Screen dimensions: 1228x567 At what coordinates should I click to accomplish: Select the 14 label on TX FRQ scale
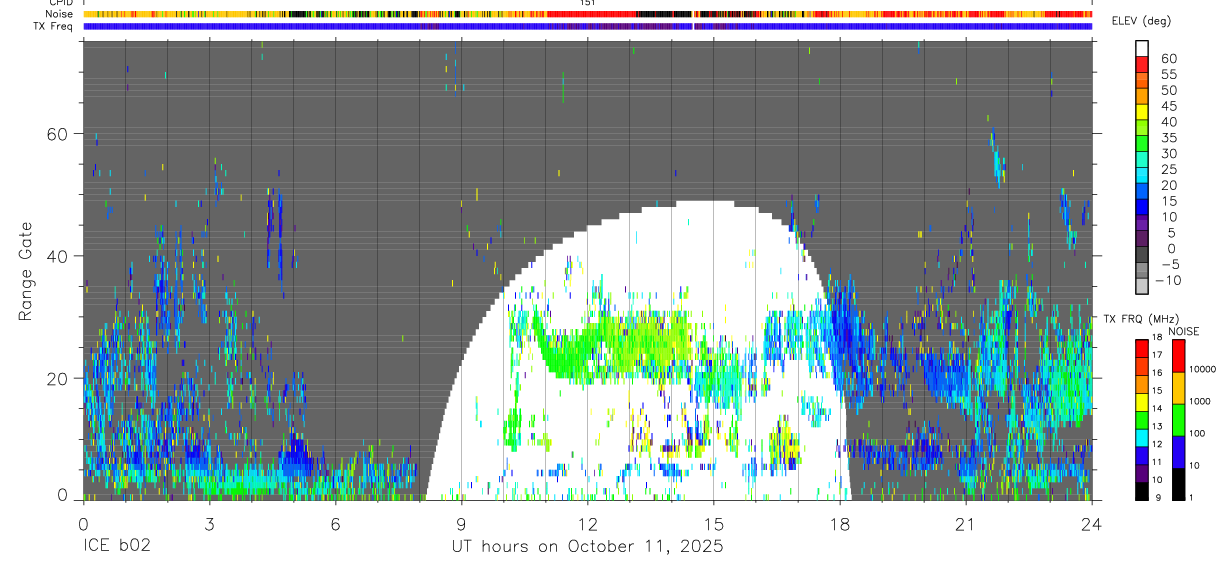[x=1159, y=409]
